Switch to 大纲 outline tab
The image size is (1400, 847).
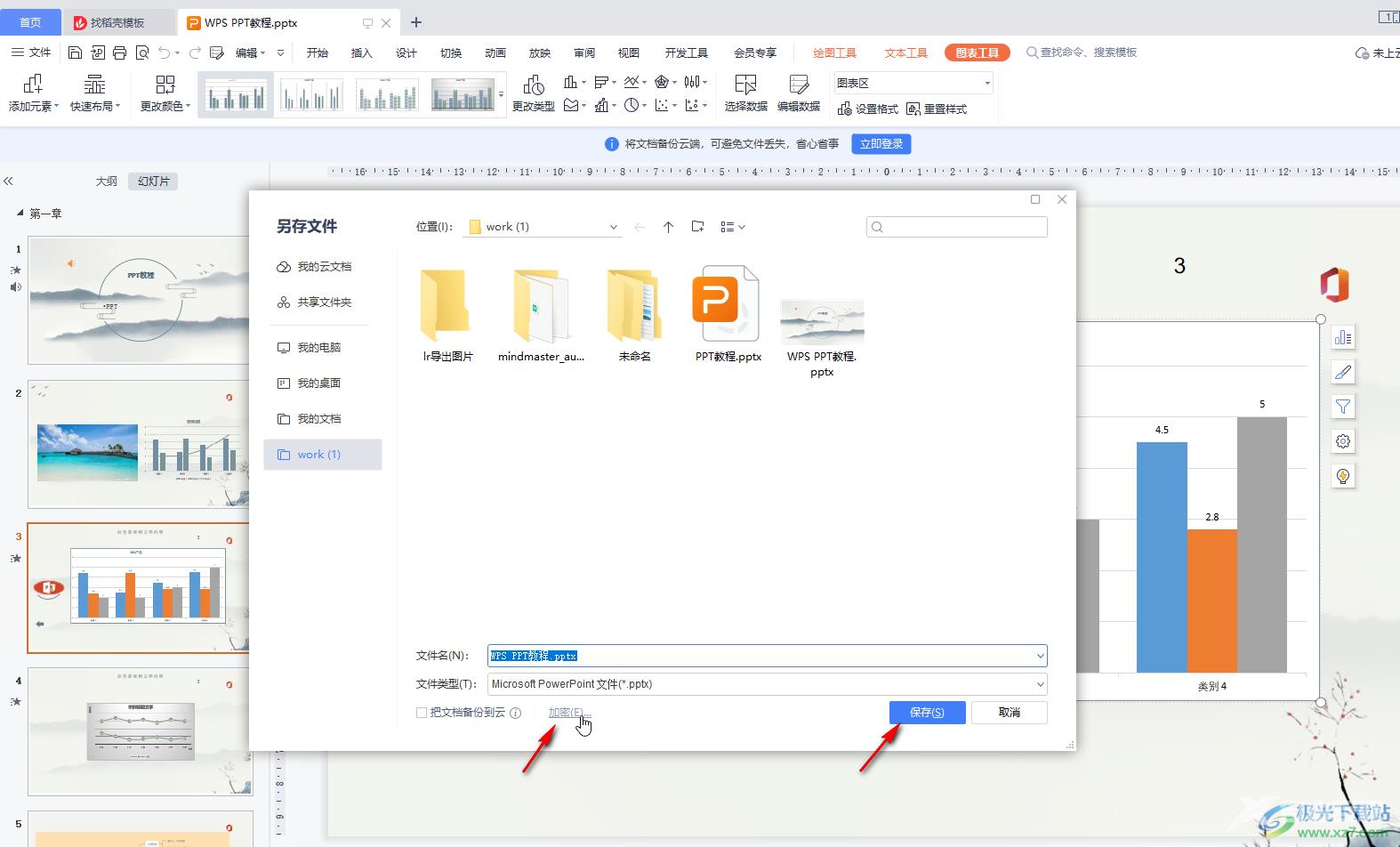(107, 181)
